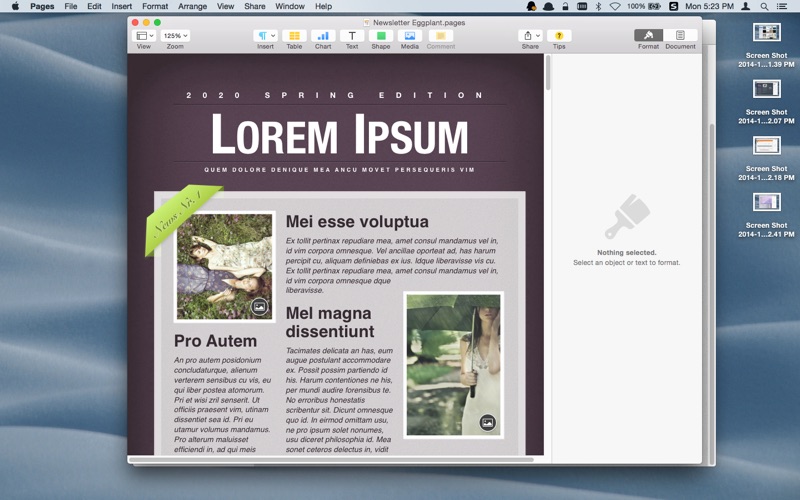Click the yellow minimize window button
Screen dimensions: 800x500
146,22
